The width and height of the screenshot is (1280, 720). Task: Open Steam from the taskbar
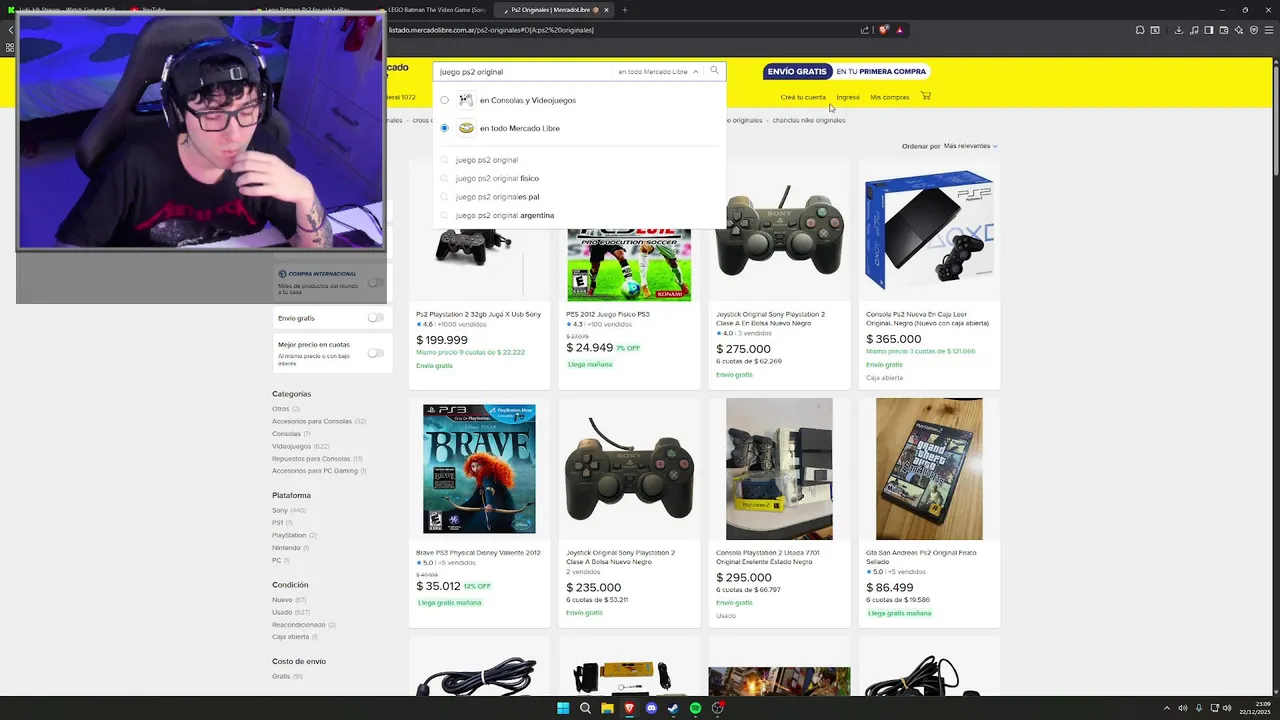click(673, 708)
